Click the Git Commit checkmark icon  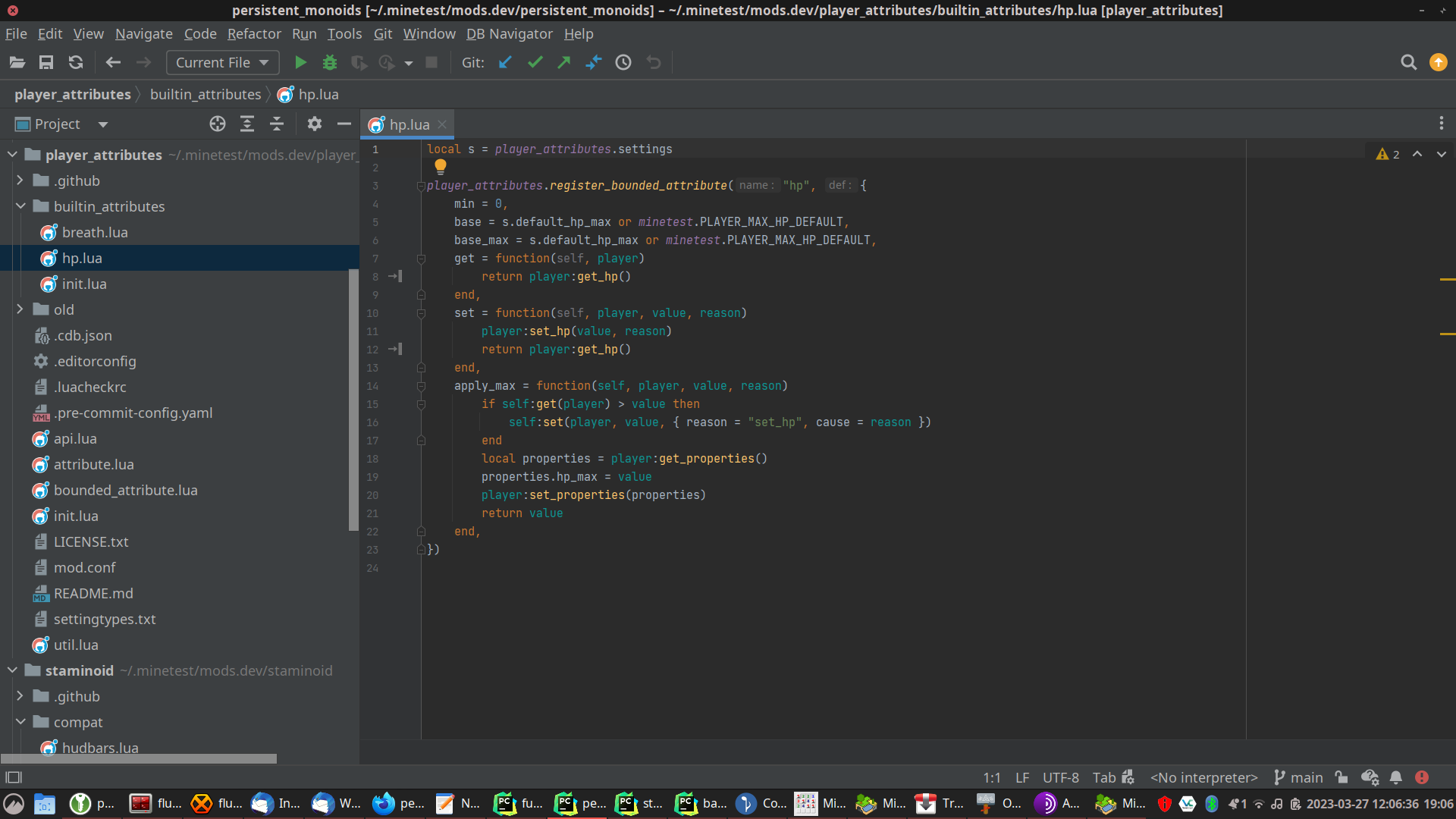tap(535, 62)
